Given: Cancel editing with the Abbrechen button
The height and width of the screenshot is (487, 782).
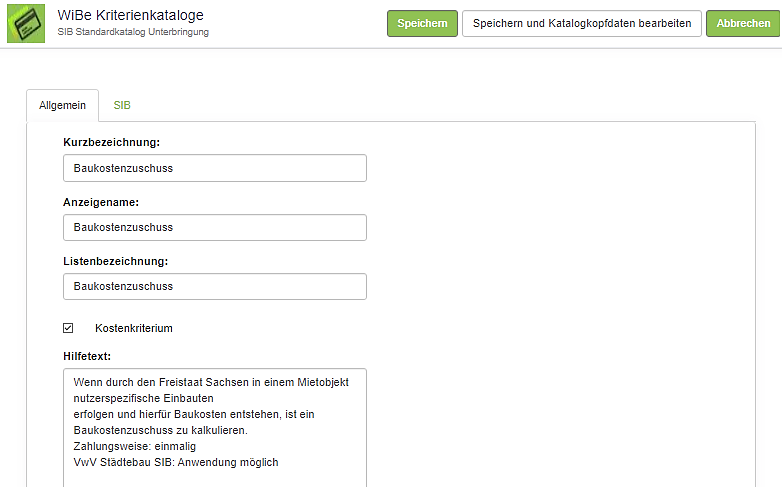Looking at the screenshot, I should (x=743, y=24).
